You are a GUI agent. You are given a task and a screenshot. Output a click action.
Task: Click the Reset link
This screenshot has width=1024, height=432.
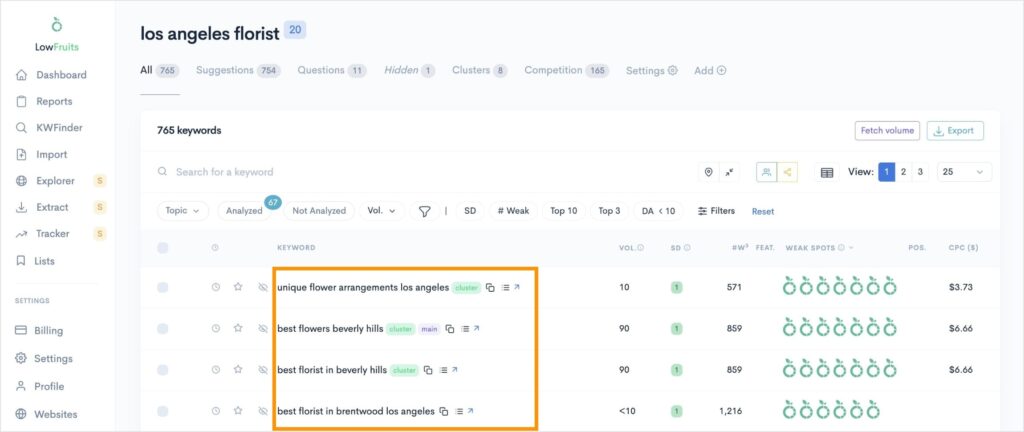pyautogui.click(x=763, y=211)
